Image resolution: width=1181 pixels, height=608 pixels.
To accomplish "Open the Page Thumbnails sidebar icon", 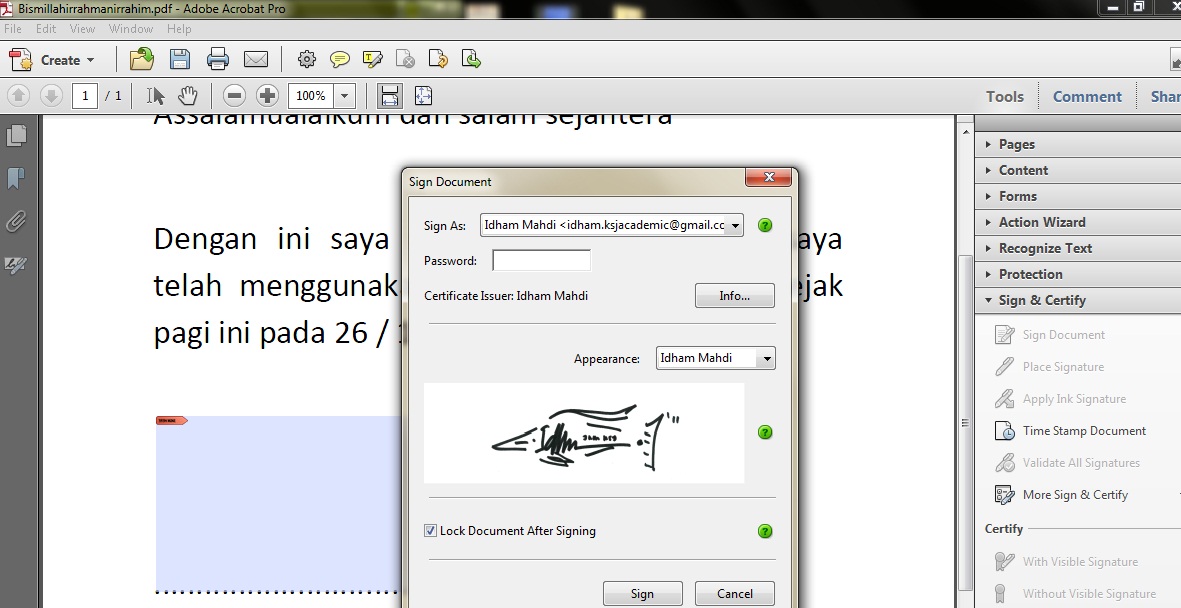I will pyautogui.click(x=16, y=136).
